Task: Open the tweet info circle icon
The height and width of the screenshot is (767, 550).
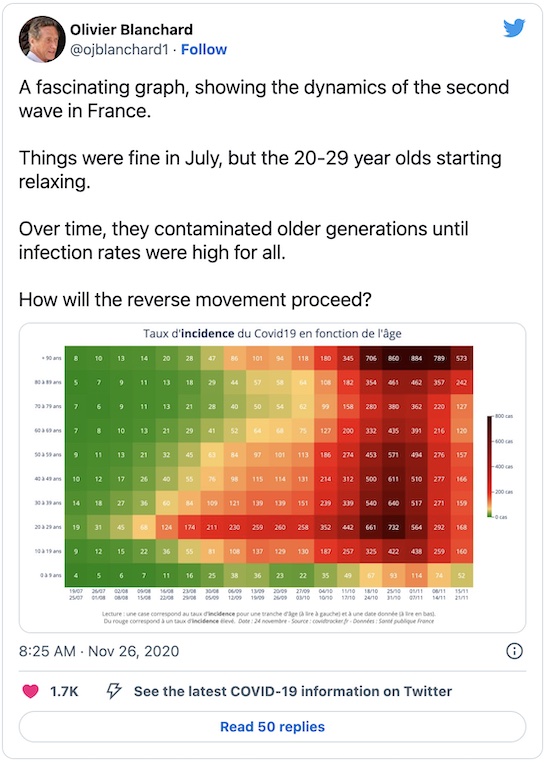Action: coord(514,651)
